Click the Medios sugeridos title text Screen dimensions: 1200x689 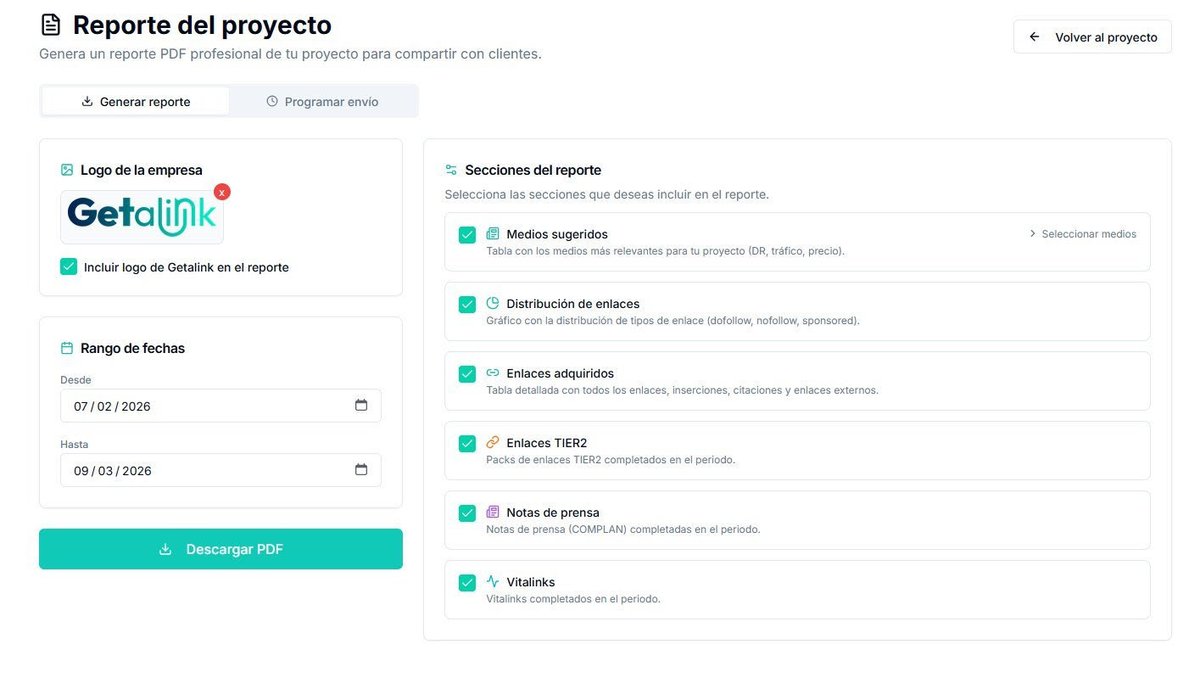(557, 234)
